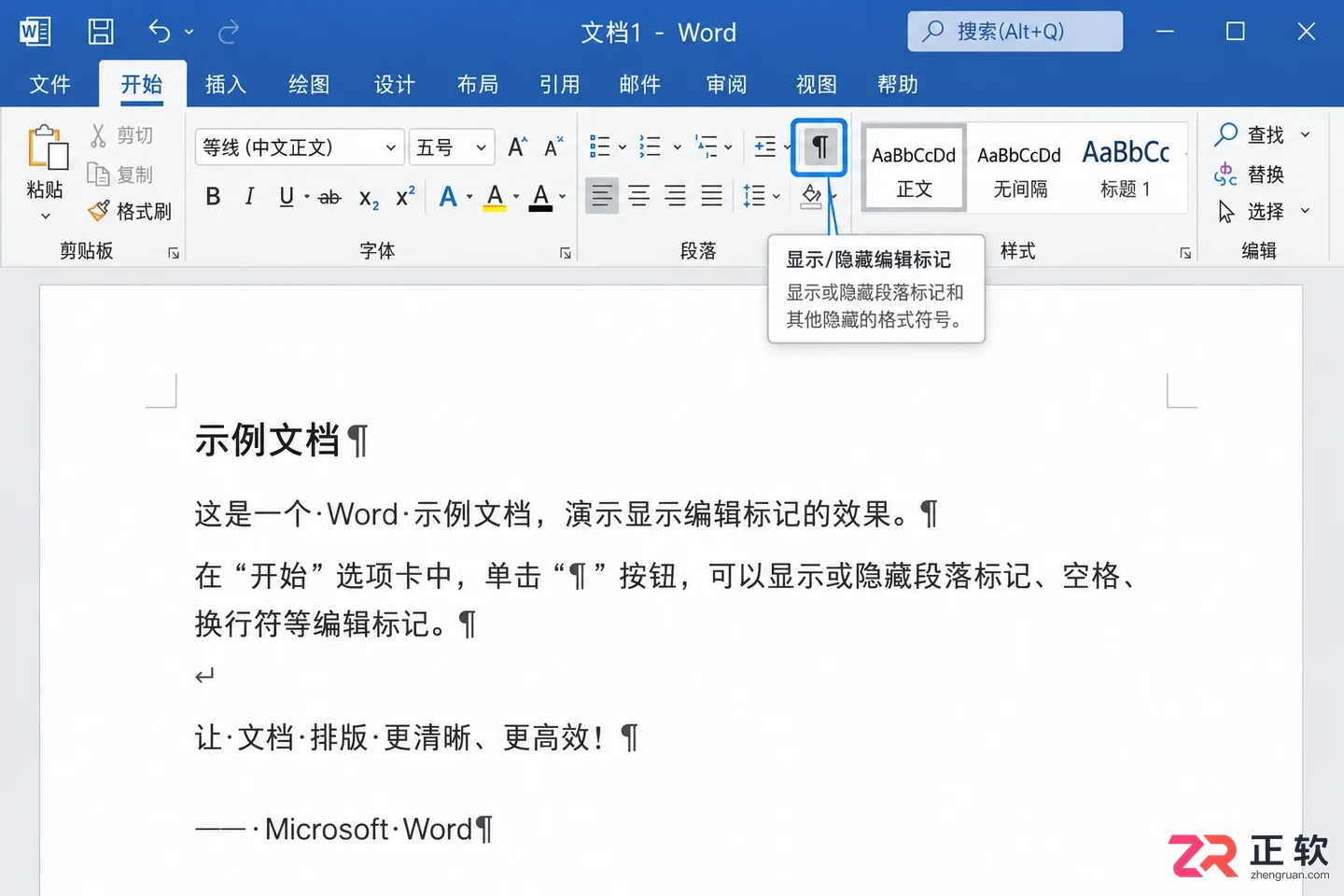Activate the Format Painter (格式刷)
Screen dimensions: 1344x896
(130, 212)
